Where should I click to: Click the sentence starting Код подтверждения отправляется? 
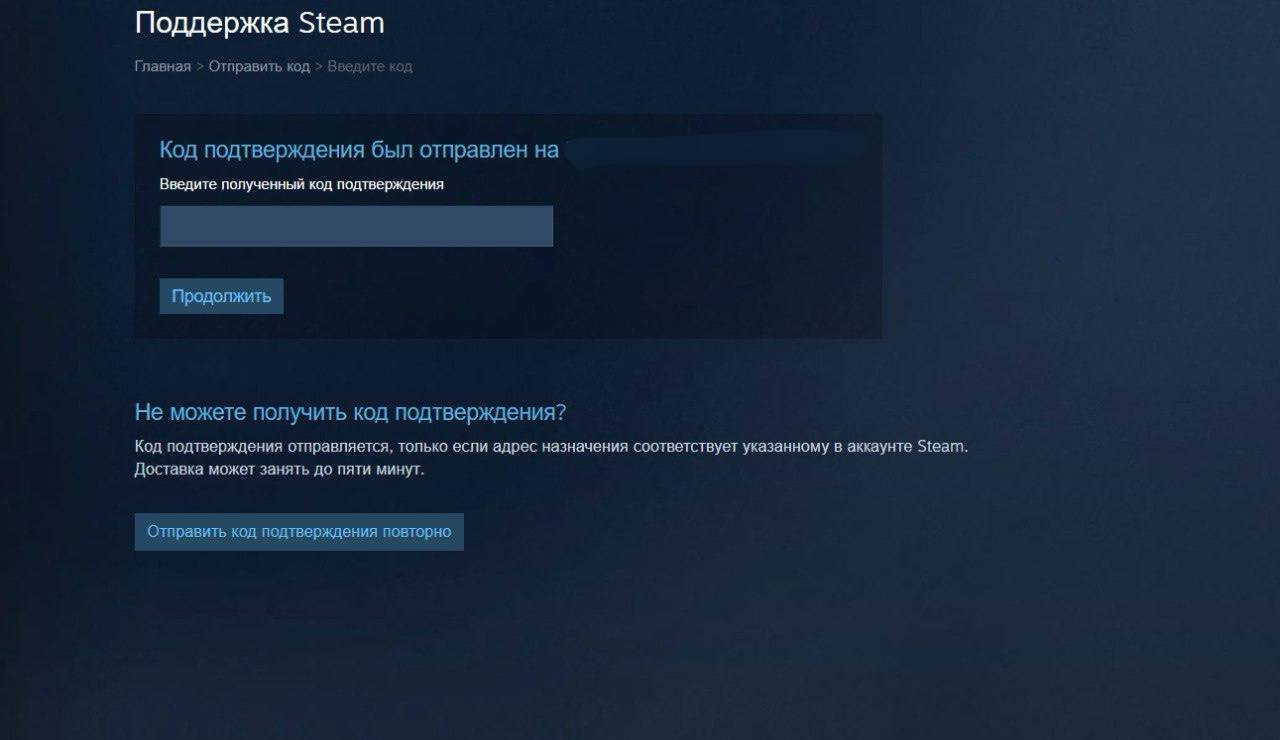point(551,447)
